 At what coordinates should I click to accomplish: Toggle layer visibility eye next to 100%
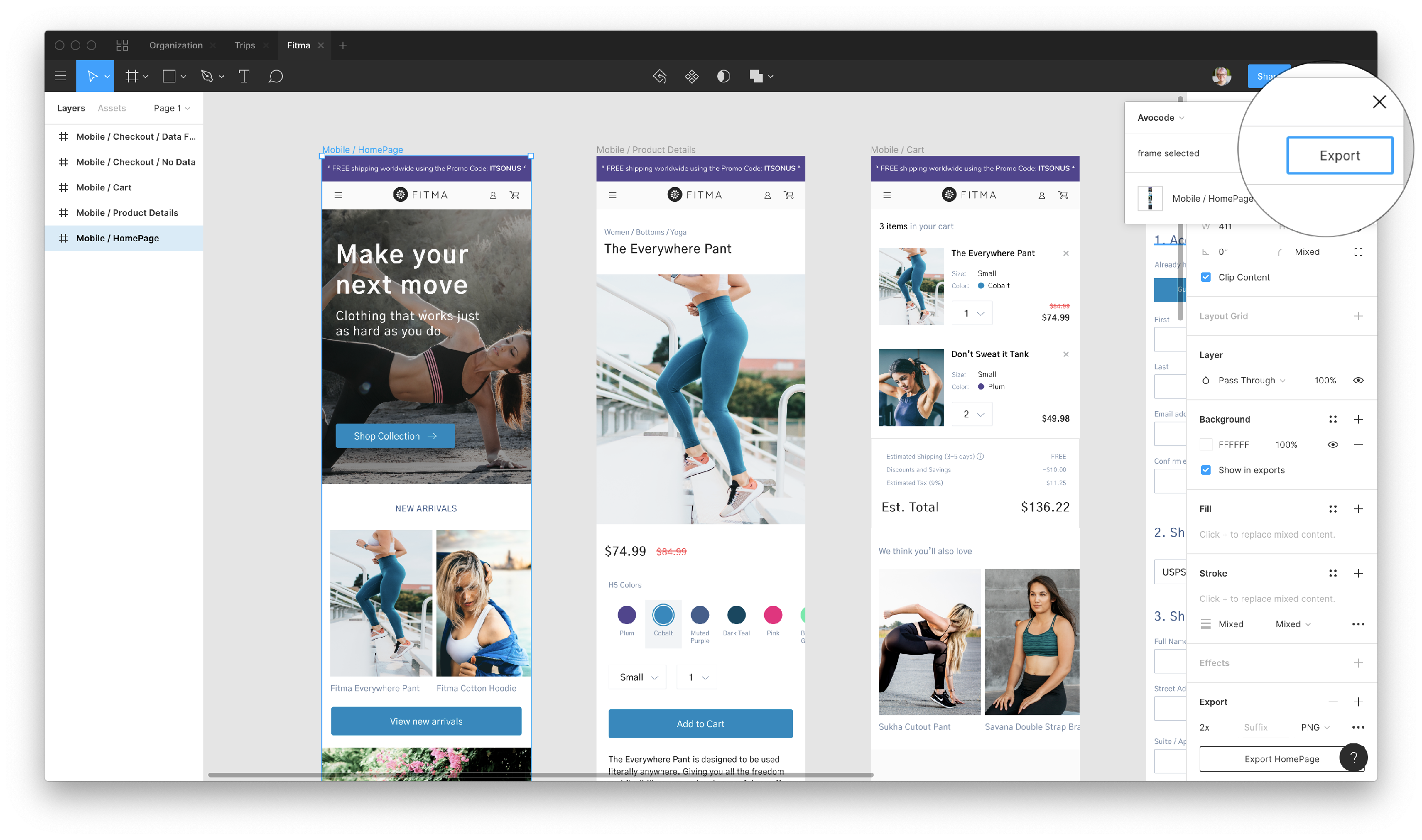point(1358,380)
